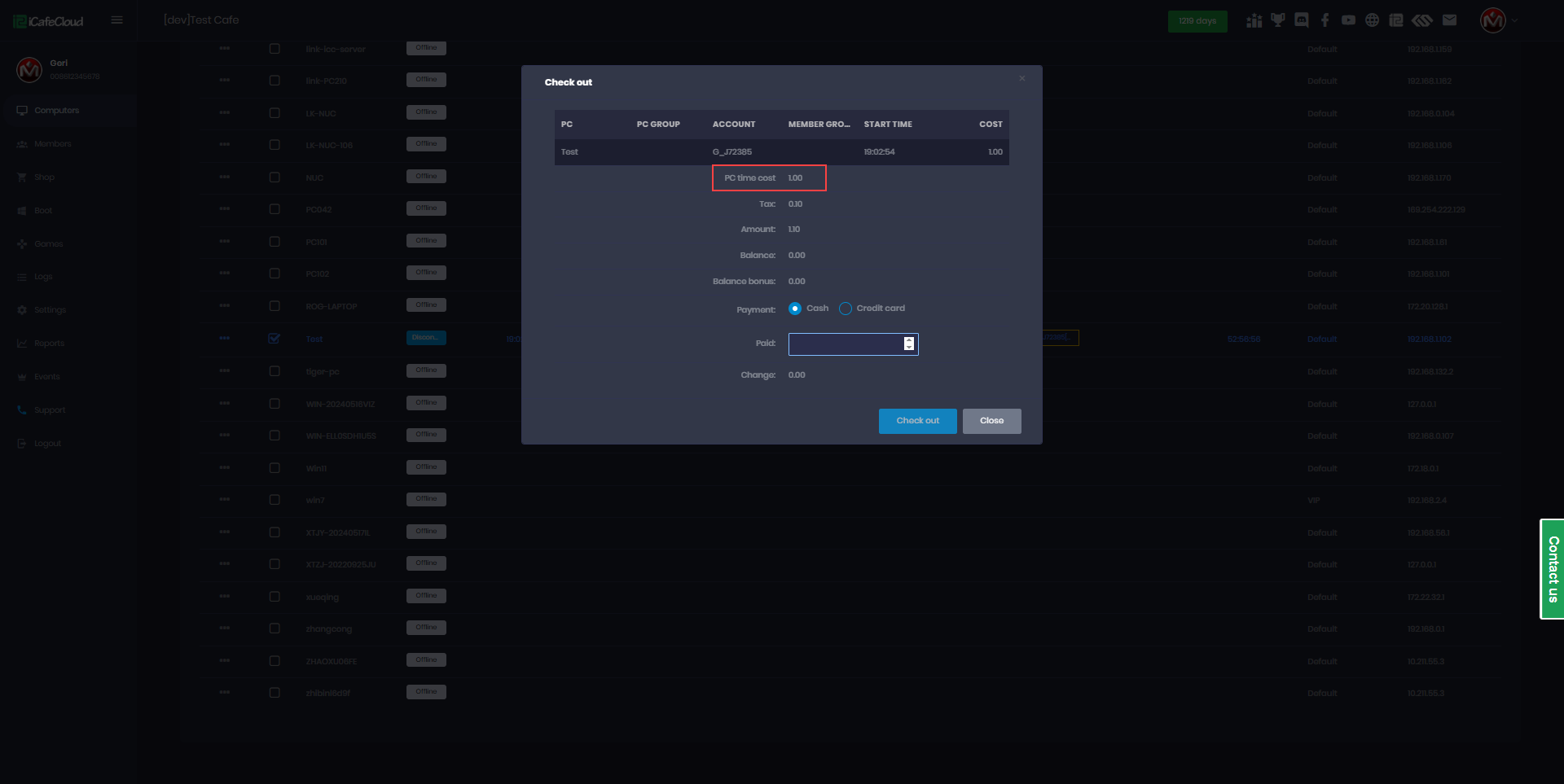Select Credit card payment option
The width and height of the screenshot is (1564, 784).
click(846, 309)
